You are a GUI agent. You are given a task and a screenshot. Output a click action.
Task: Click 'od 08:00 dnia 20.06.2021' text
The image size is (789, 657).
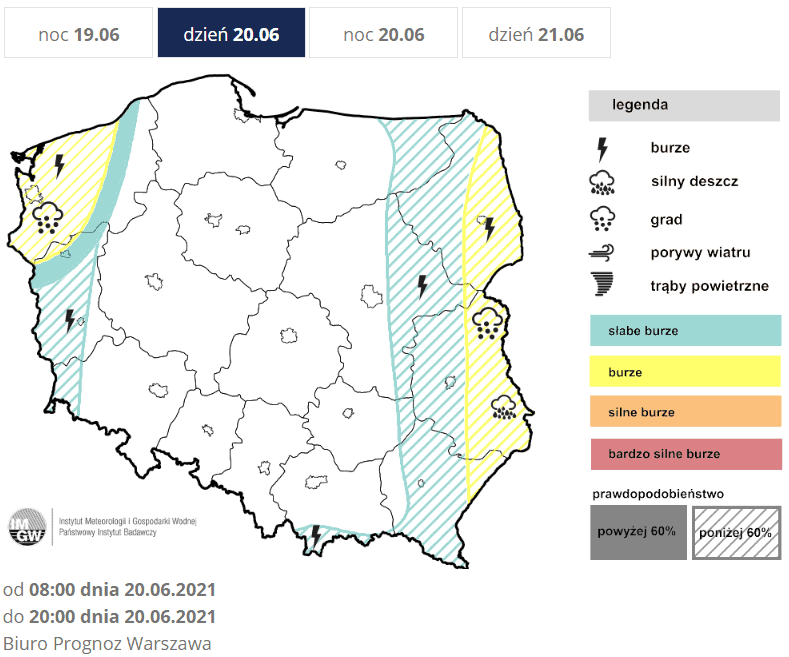pos(109,589)
